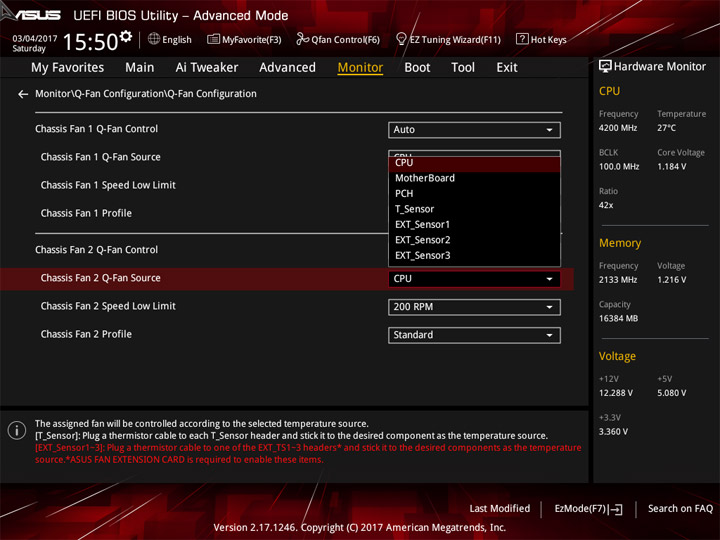Open the Ai Tweaker tab
This screenshot has height=540, width=720.
point(207,68)
